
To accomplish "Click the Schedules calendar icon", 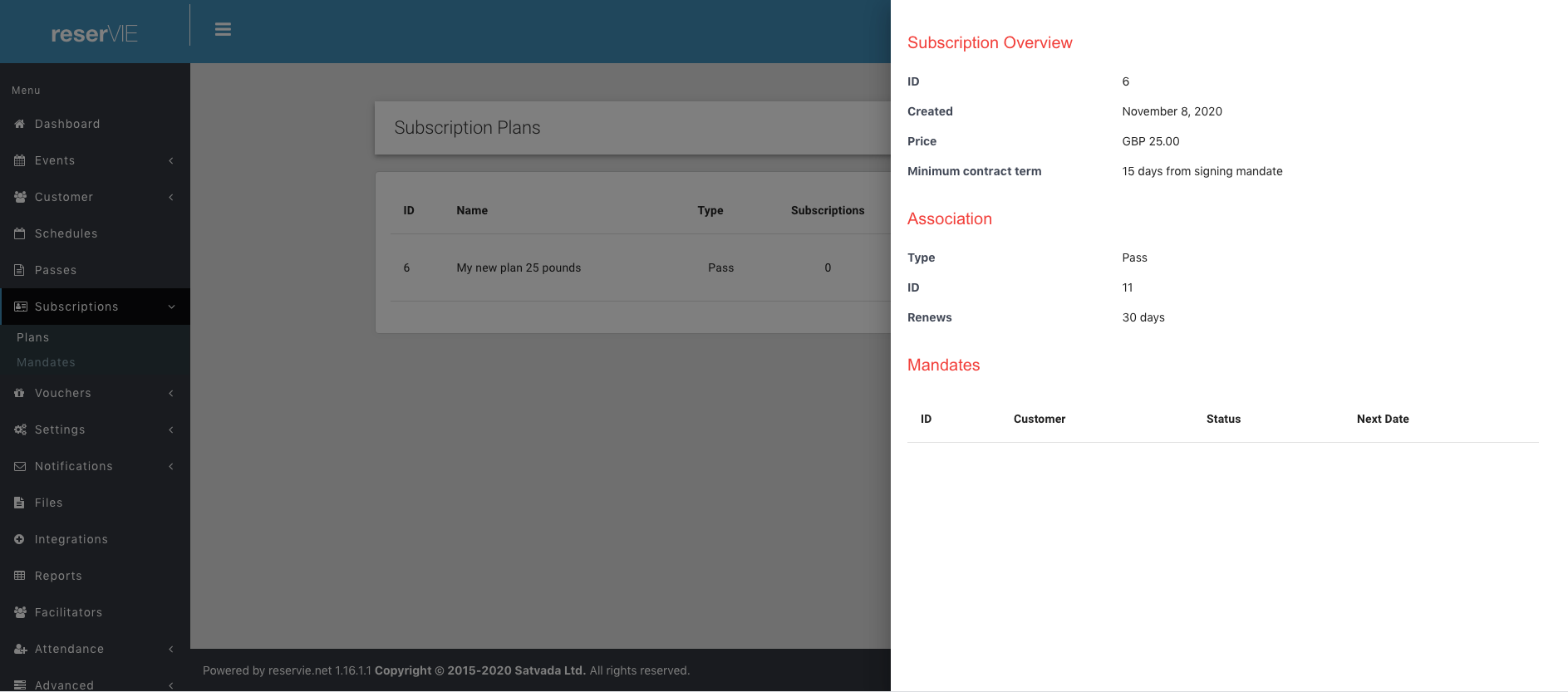I will (x=20, y=233).
